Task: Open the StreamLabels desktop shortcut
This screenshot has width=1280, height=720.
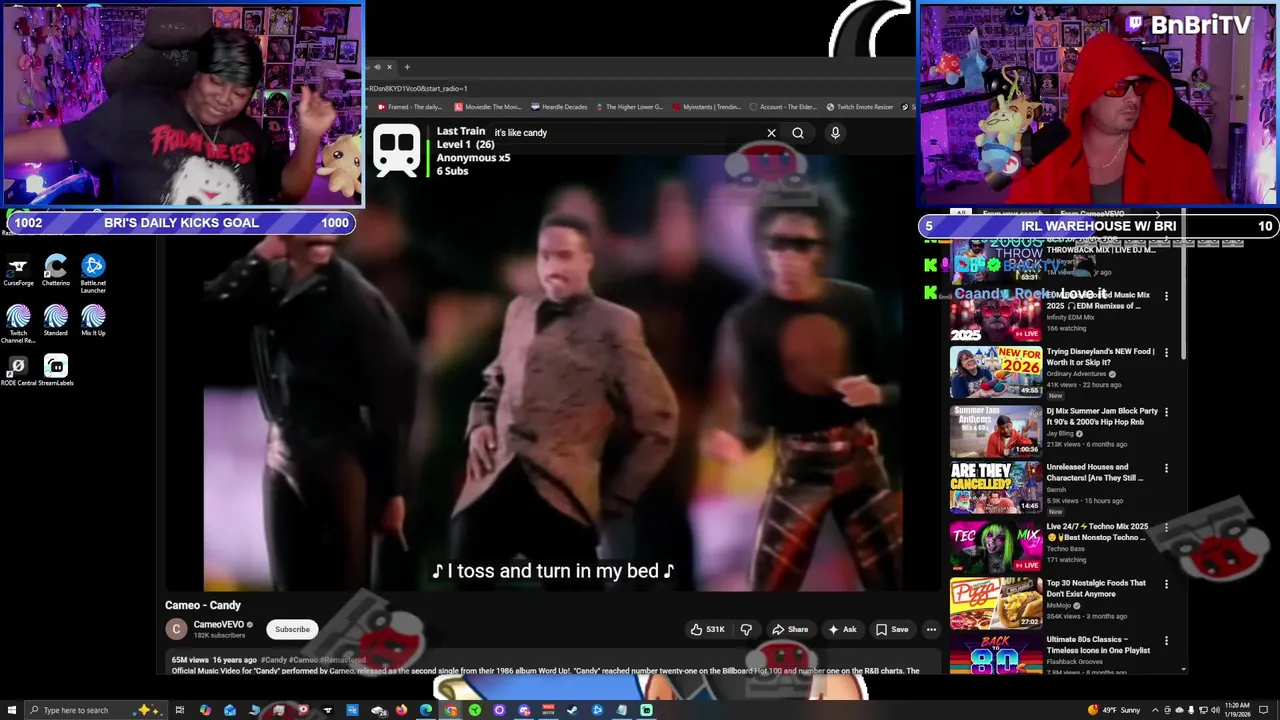Action: (56, 371)
